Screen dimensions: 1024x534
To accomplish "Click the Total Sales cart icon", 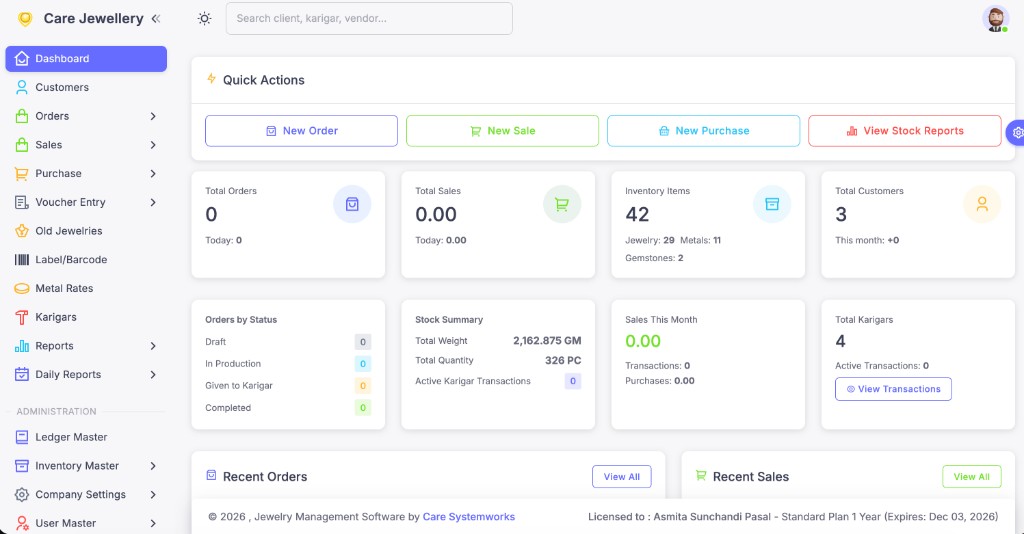I will [562, 204].
